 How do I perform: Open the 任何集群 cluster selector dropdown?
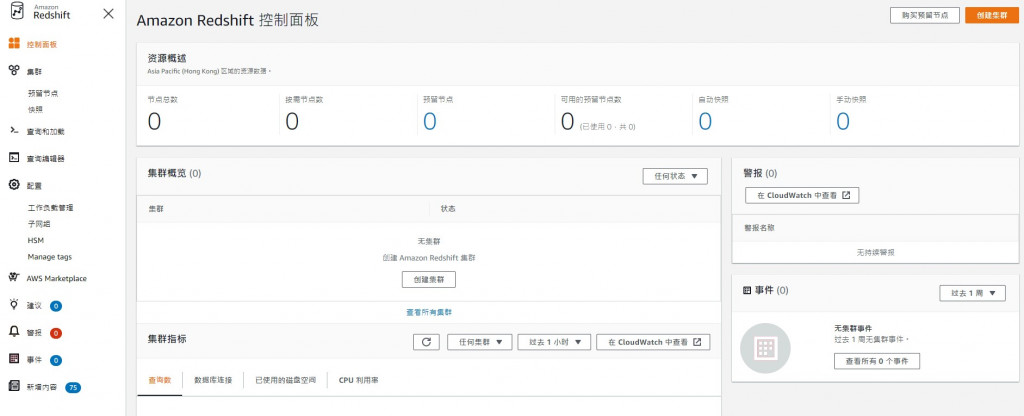[x=480, y=342]
